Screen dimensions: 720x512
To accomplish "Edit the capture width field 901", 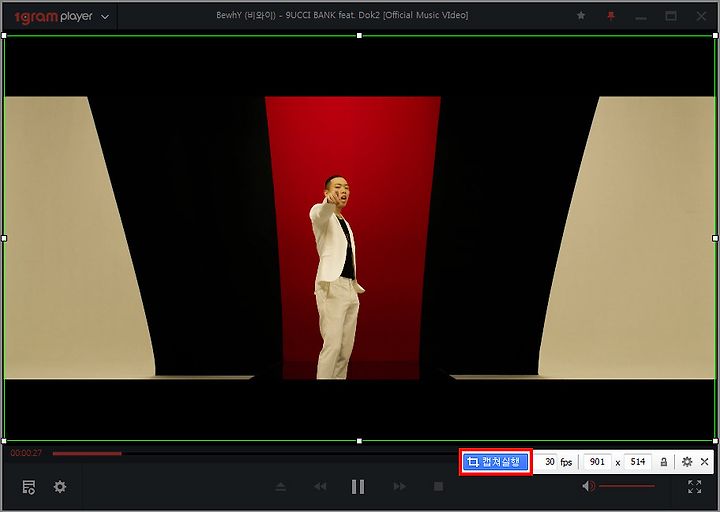I will (597, 461).
